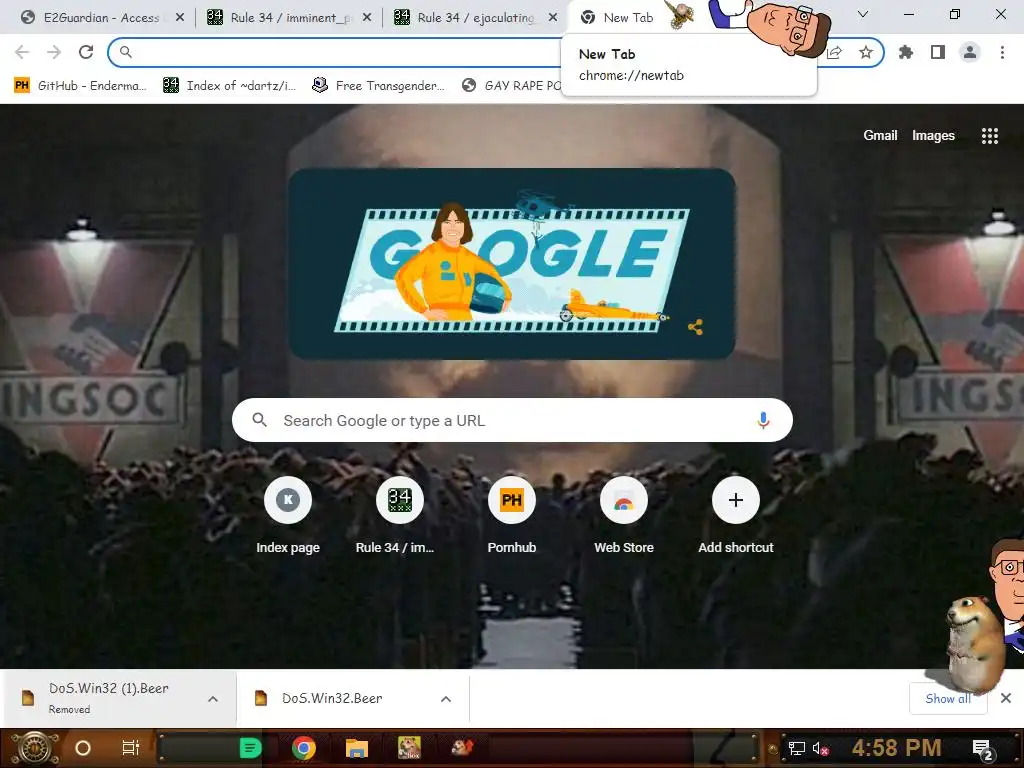Viewport: 1024px width, 768px height.
Task: Click the share this page icon
Action: tap(834, 52)
